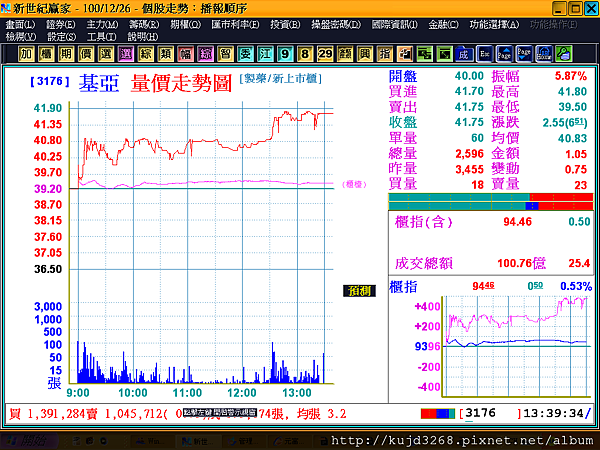Open the 檢視(V) menu

(x=21, y=37)
